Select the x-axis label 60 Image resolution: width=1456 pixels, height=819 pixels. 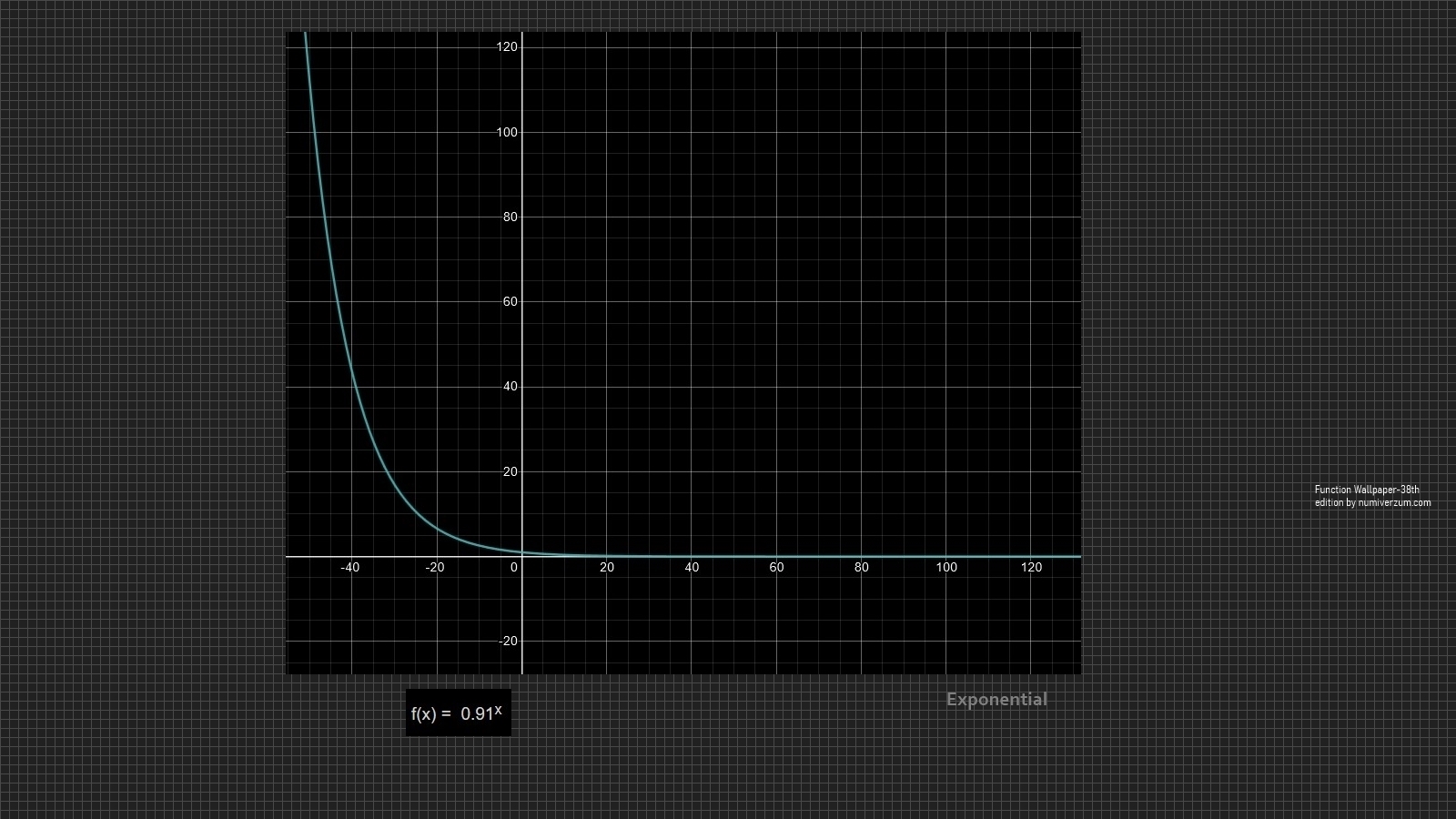pyautogui.click(x=776, y=567)
